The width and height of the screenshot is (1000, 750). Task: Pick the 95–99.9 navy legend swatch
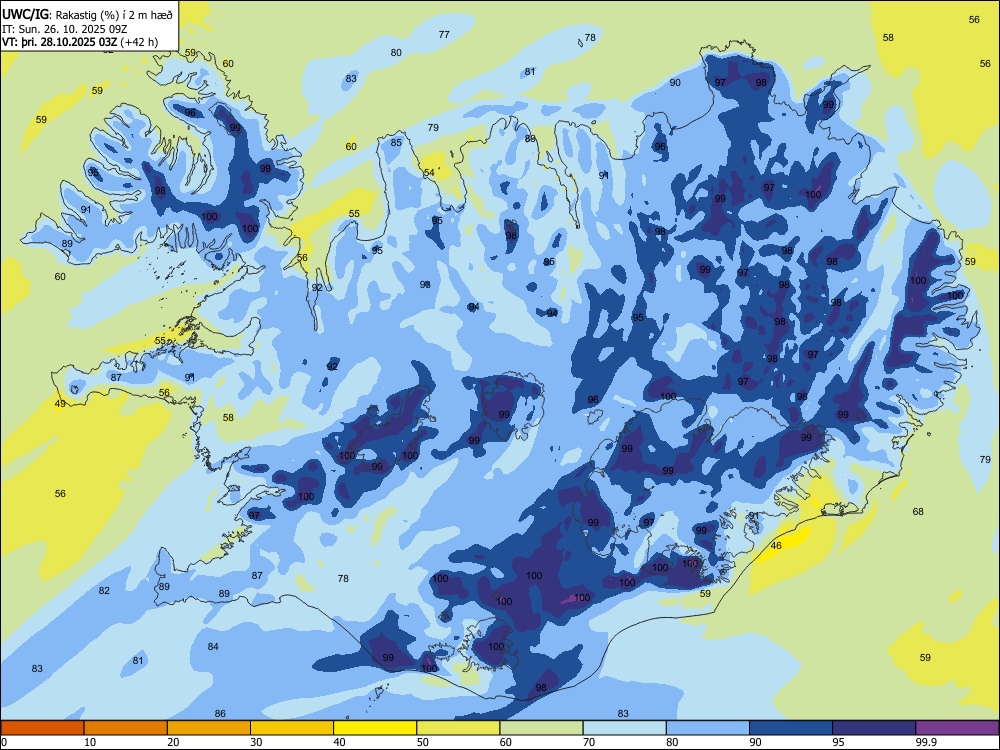[x=874, y=728]
